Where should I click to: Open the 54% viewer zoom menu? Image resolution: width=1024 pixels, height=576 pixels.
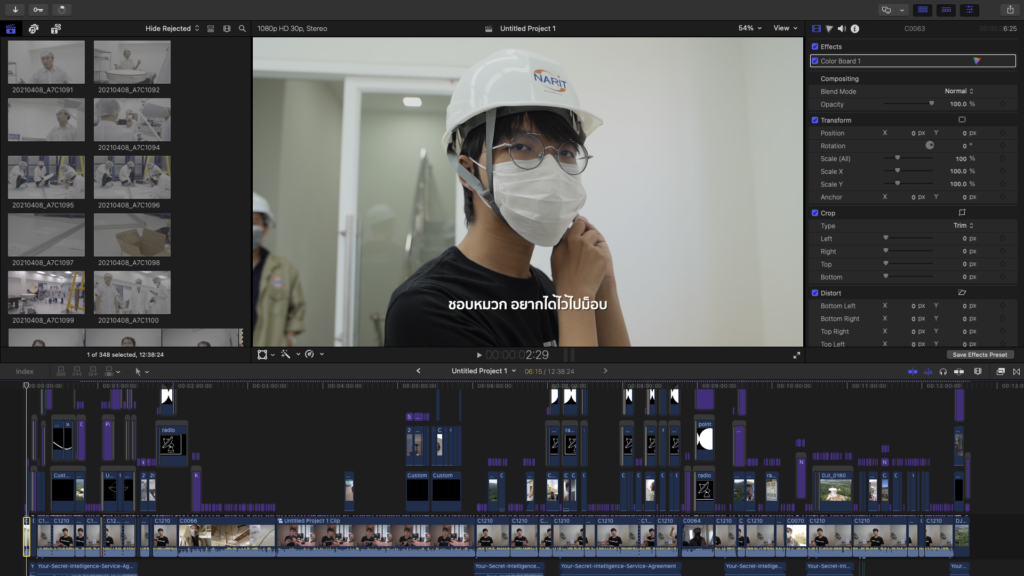(x=750, y=29)
